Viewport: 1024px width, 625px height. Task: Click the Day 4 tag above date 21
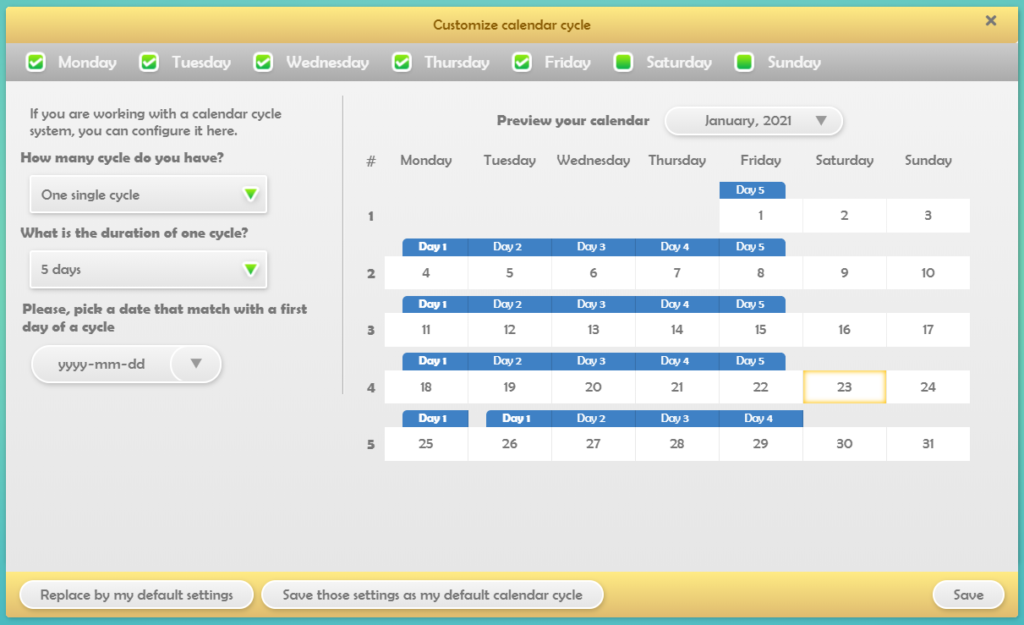(x=677, y=361)
